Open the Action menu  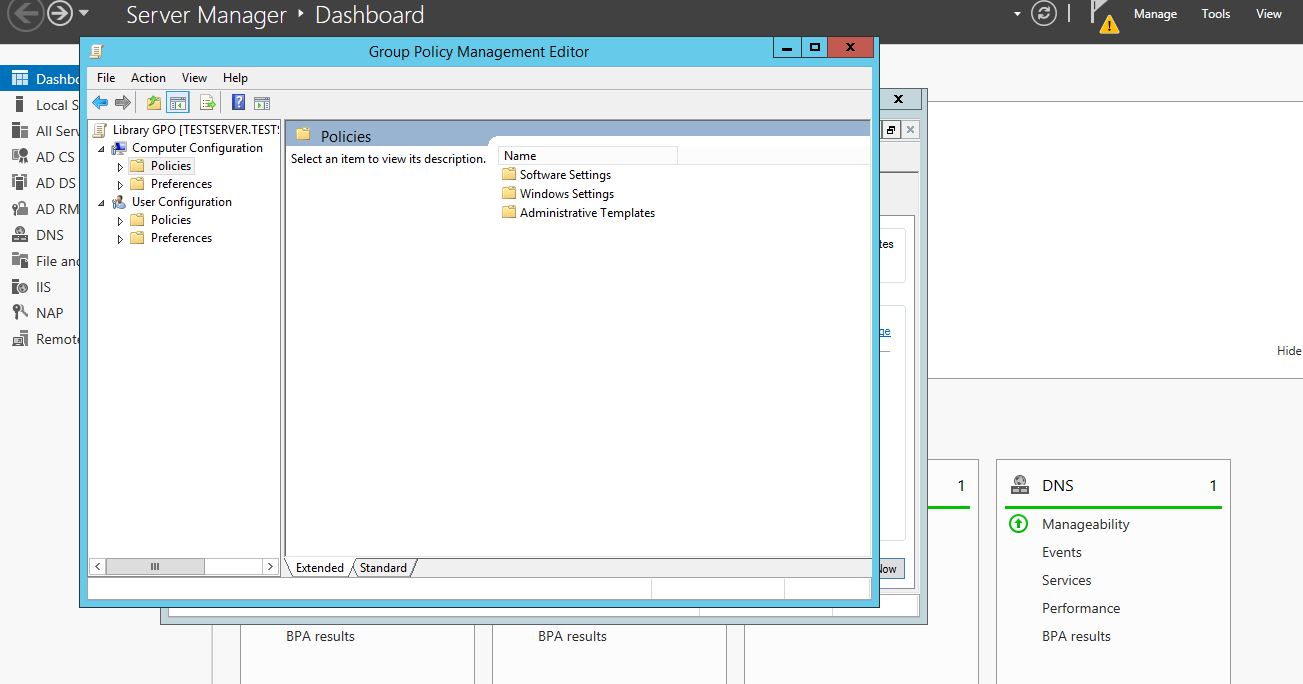tap(148, 78)
